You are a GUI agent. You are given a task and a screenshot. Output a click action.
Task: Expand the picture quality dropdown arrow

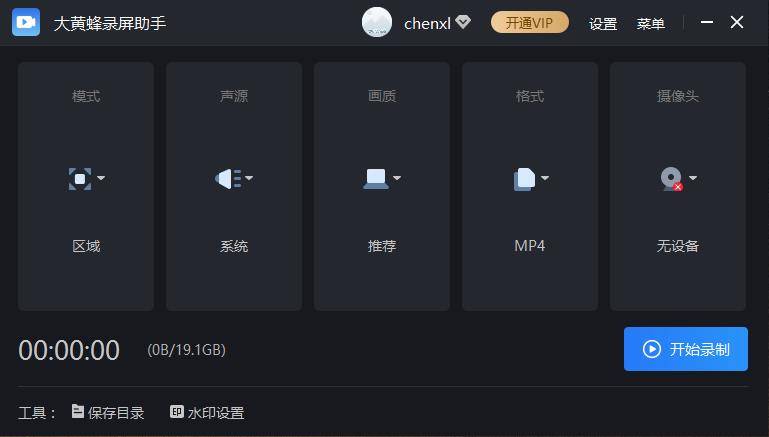(397, 179)
